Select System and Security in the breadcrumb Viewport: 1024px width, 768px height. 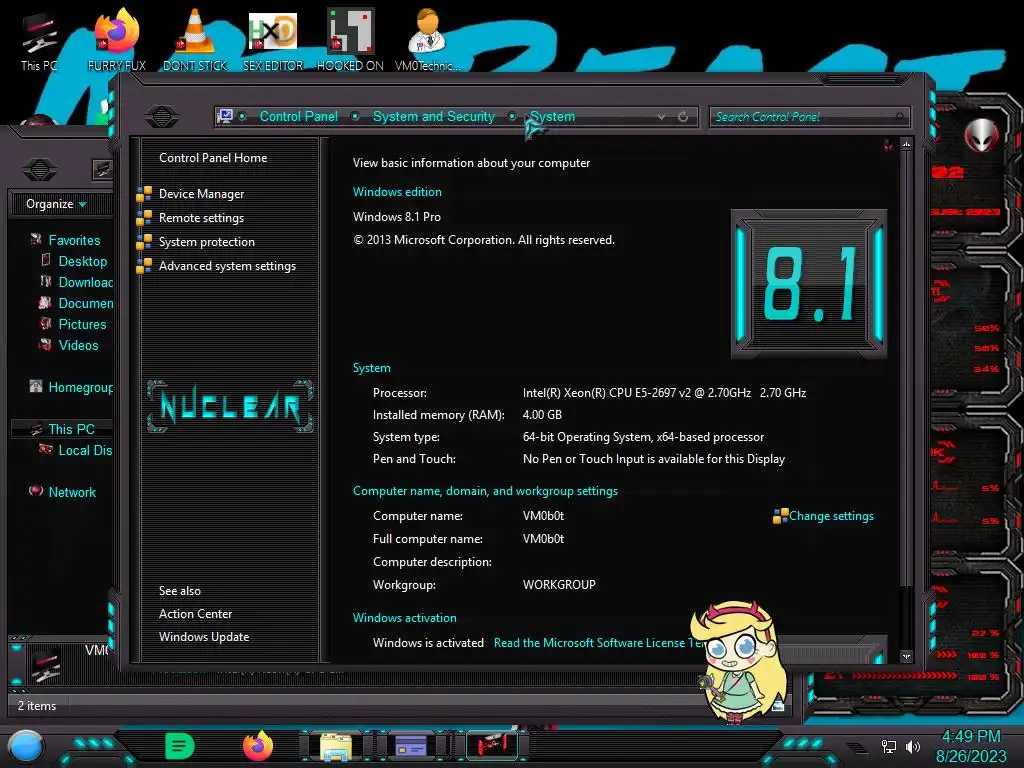434,116
